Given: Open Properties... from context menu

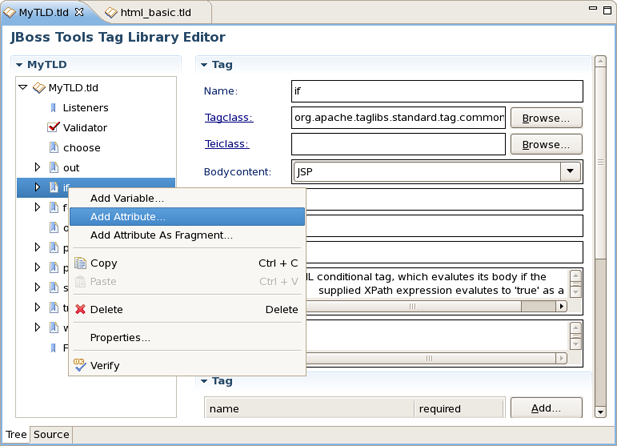Looking at the screenshot, I should click(187, 337).
